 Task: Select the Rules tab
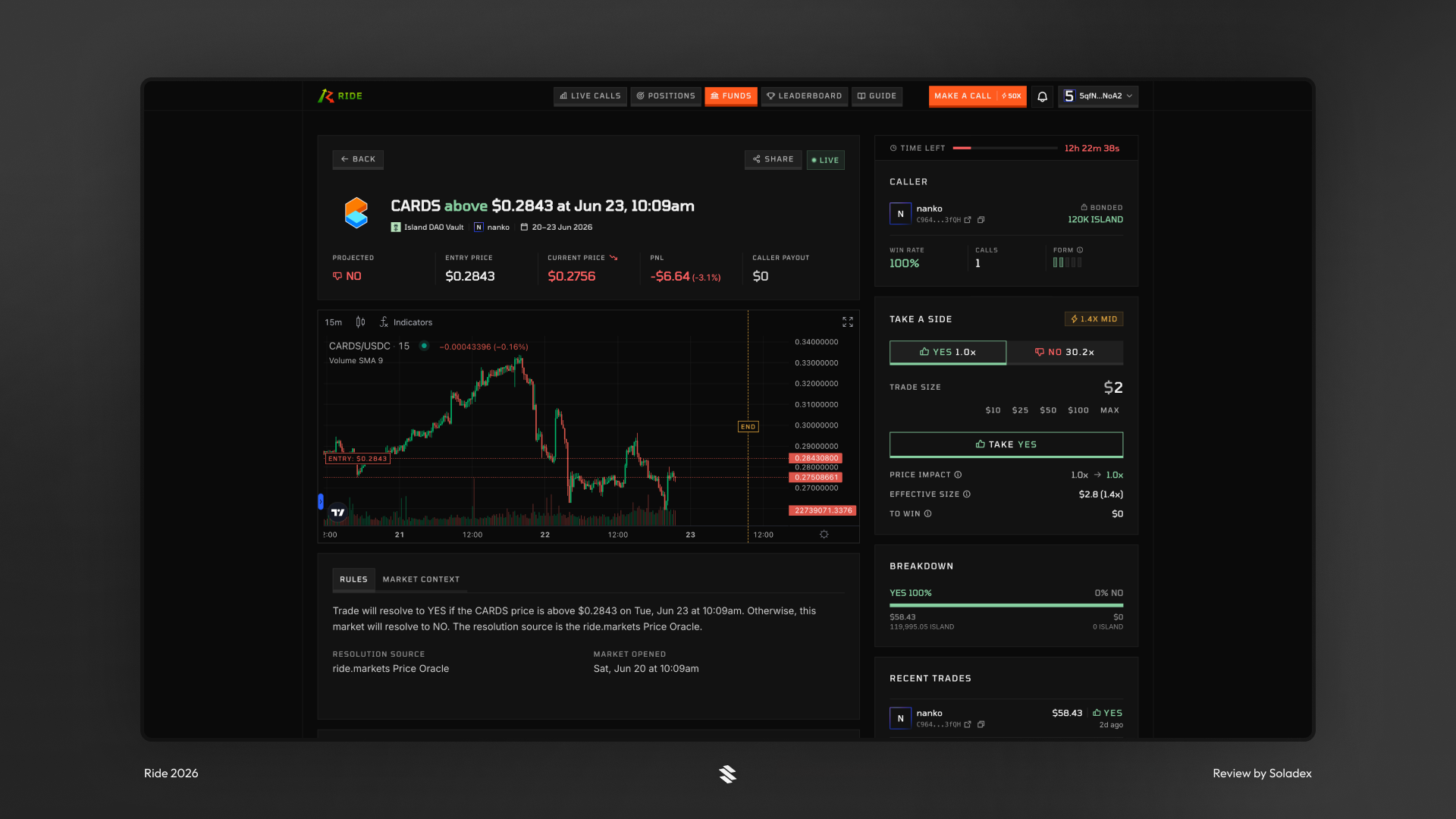click(x=353, y=579)
